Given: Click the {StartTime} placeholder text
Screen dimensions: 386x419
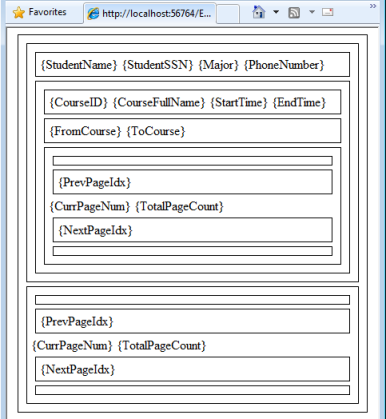Looking at the screenshot, I should (x=239, y=102).
